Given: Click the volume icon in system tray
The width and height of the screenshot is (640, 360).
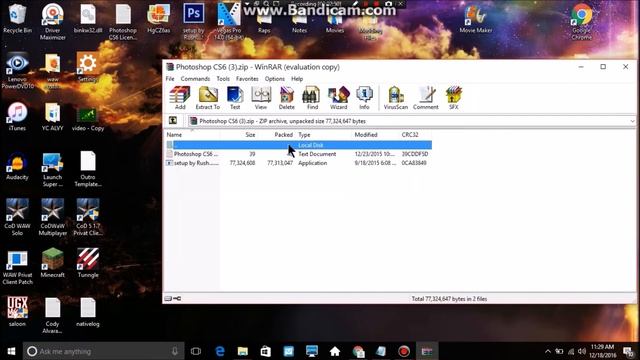Looking at the screenshot, I should pyautogui.click(x=582, y=351).
